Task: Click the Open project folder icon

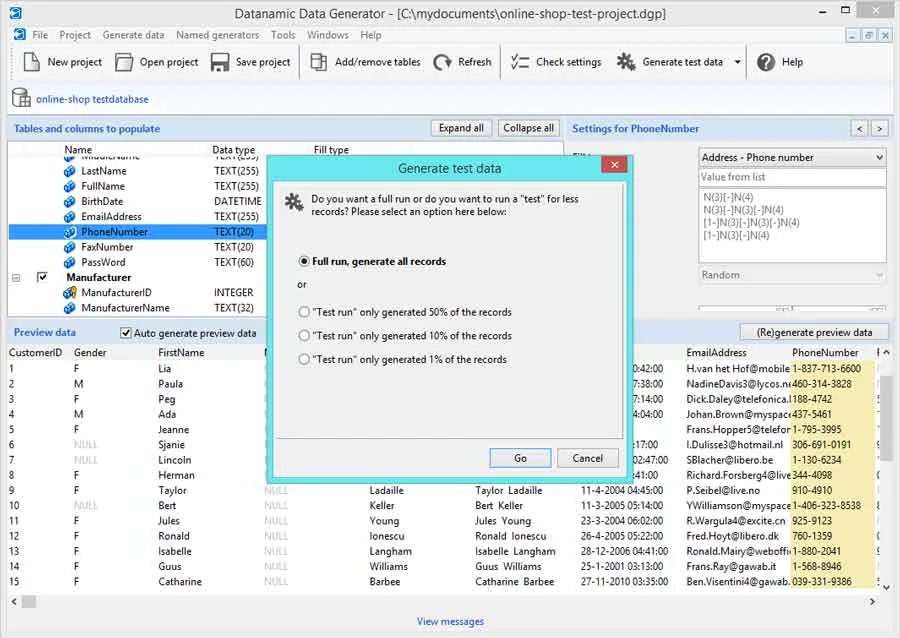Action: tap(124, 62)
